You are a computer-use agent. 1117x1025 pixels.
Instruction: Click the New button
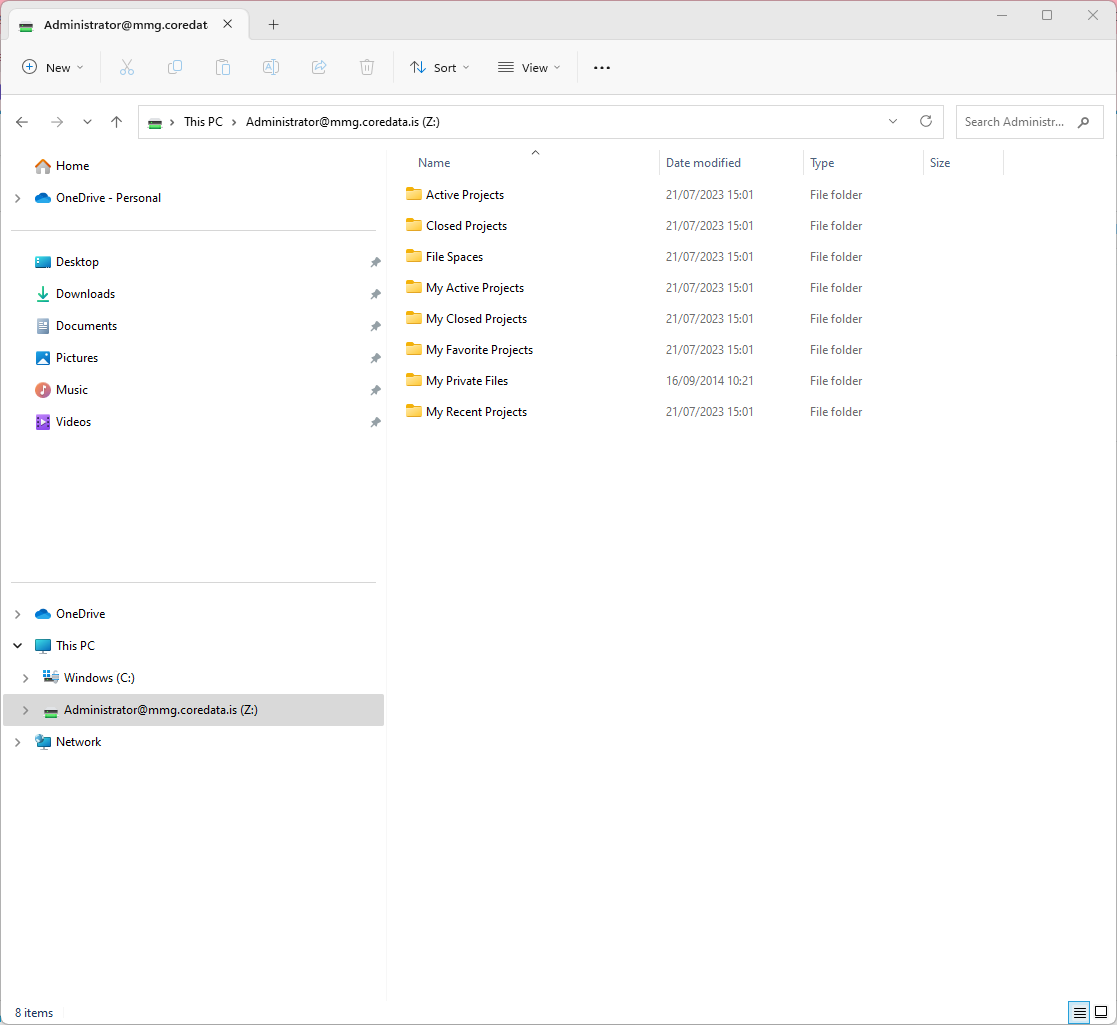coord(53,67)
